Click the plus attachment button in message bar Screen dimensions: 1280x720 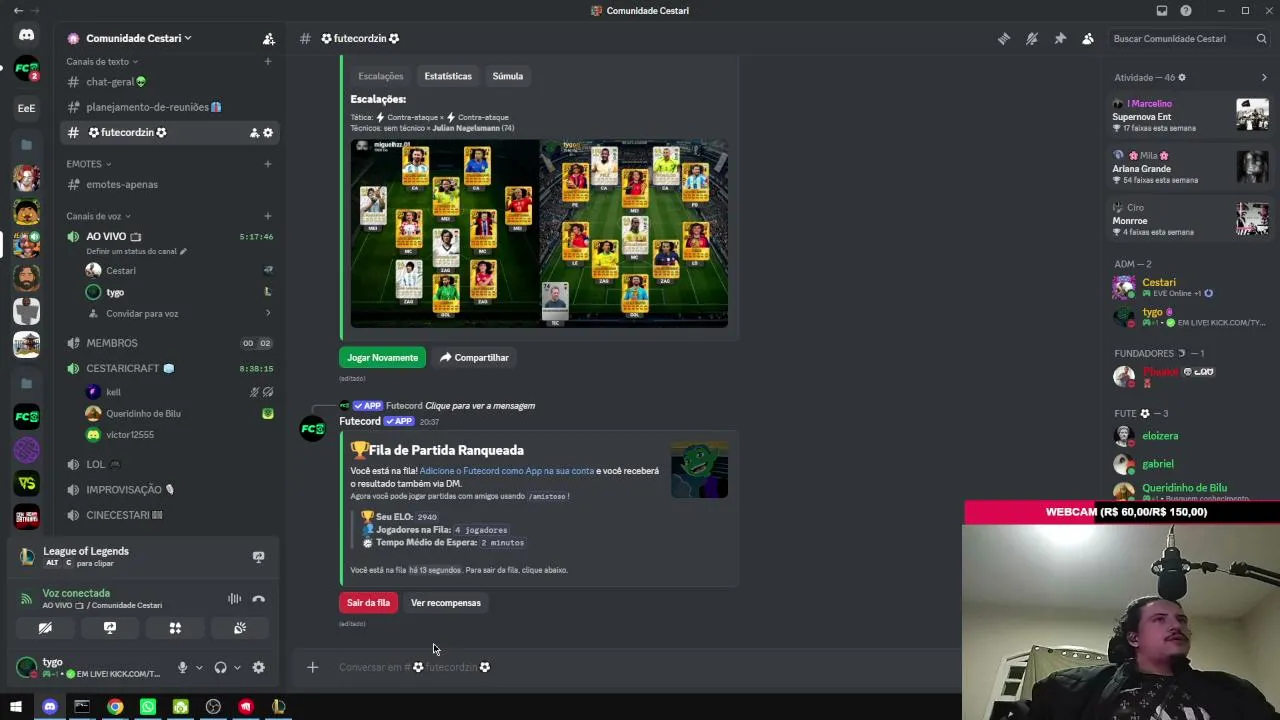click(312, 667)
